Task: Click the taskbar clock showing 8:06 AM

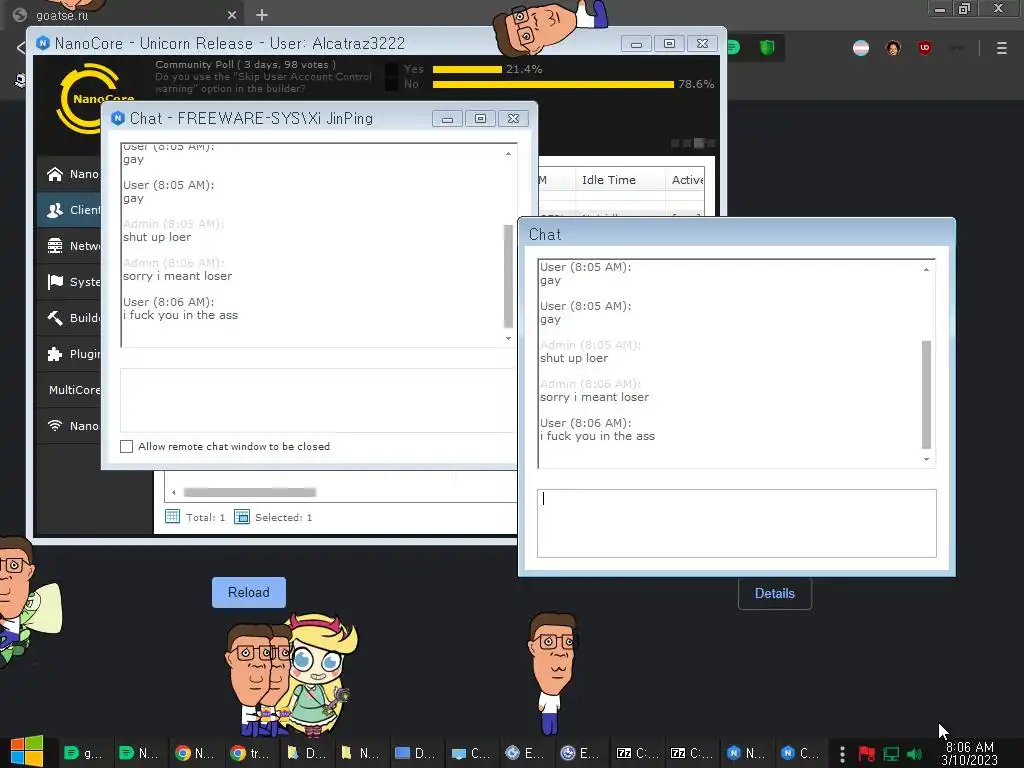Action: click(x=969, y=753)
